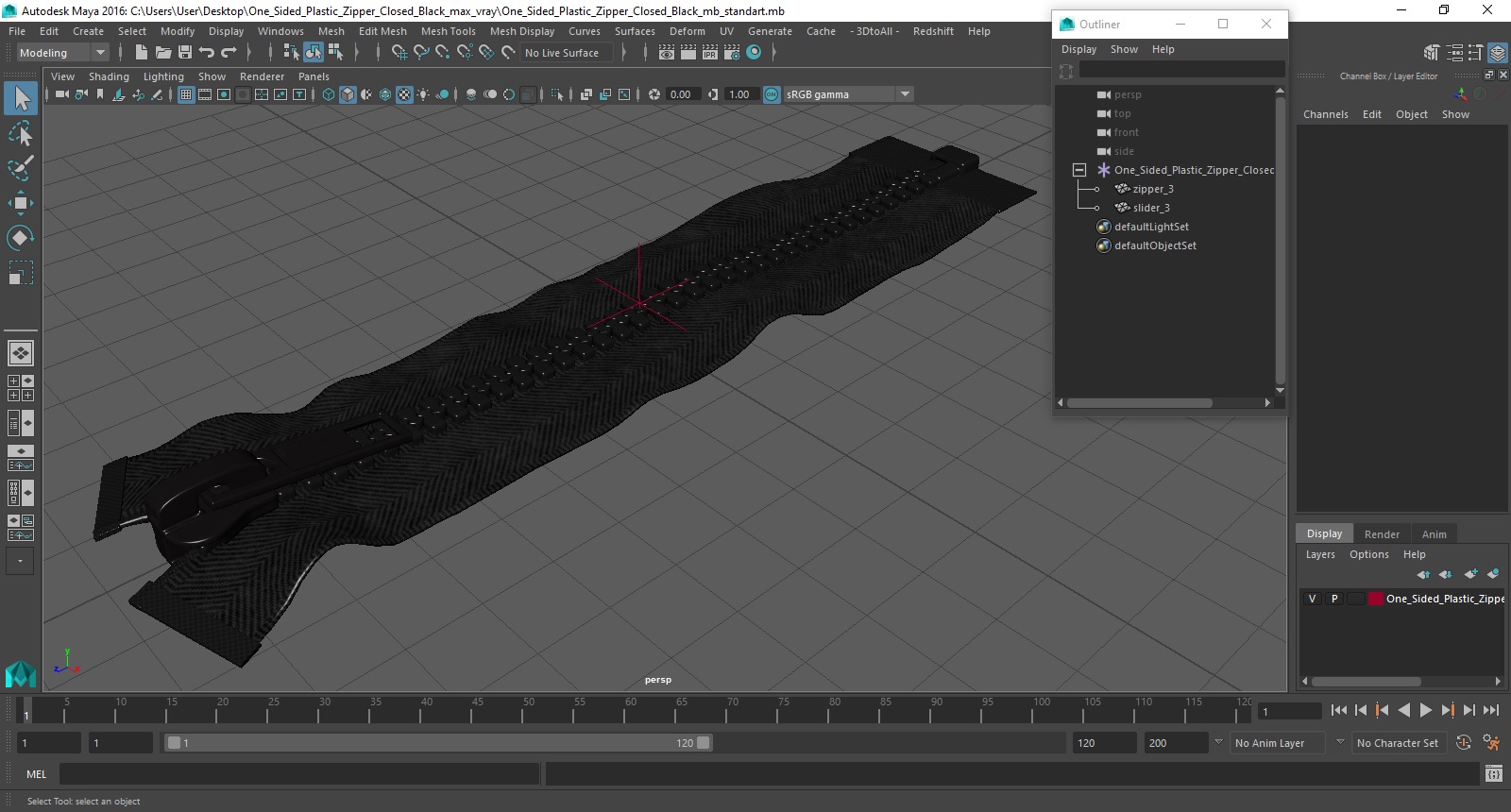Open the sRGB gamma view transform dropdown
This screenshot has height=812, width=1511.
coord(848,94)
